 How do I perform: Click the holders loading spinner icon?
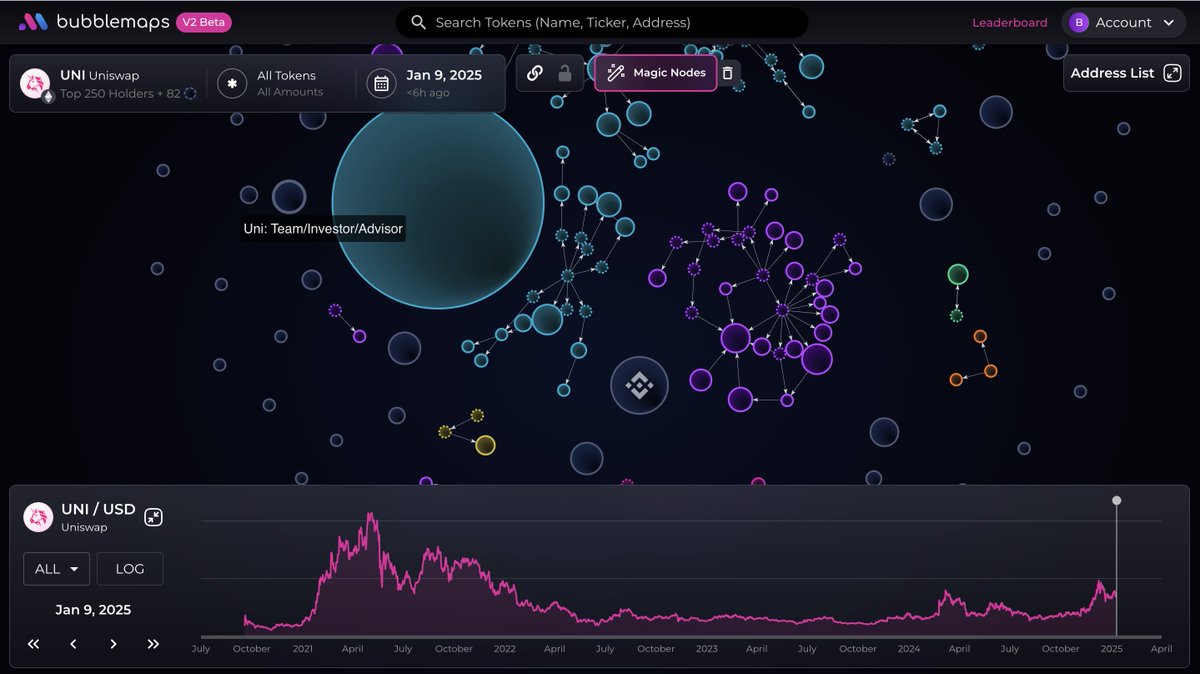click(190, 93)
